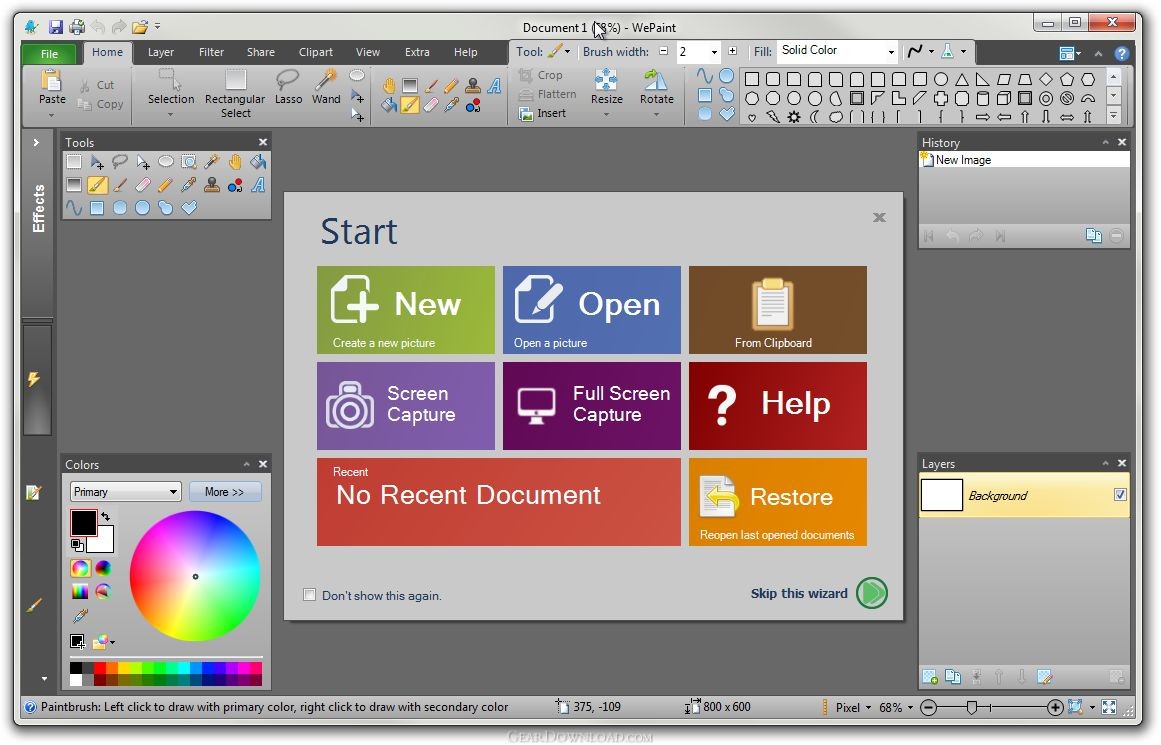This screenshot has height=745, width=1161.
Task: Add a new layer in Layers panel
Action: tap(930, 676)
